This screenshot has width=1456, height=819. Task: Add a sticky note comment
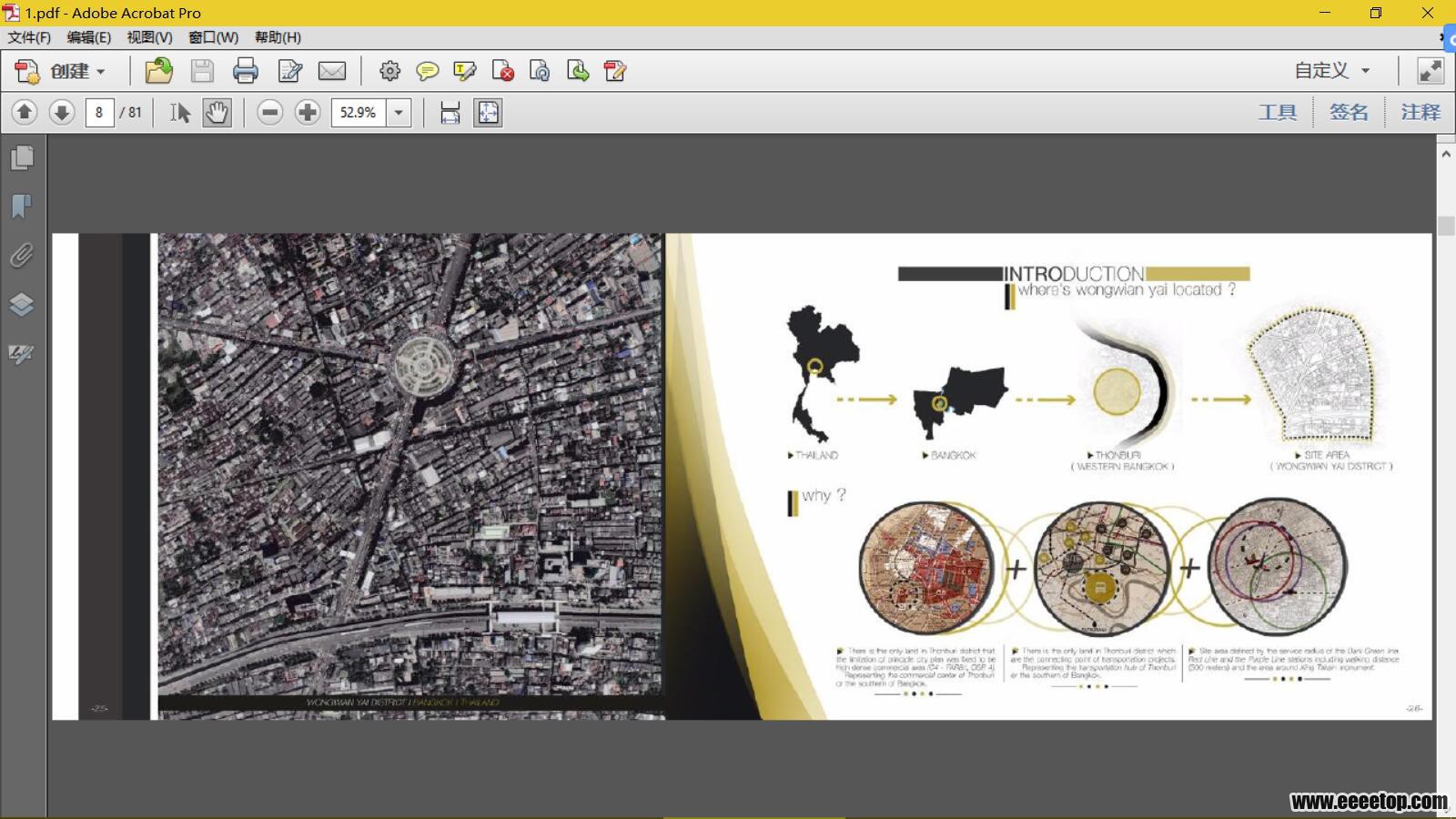(427, 71)
